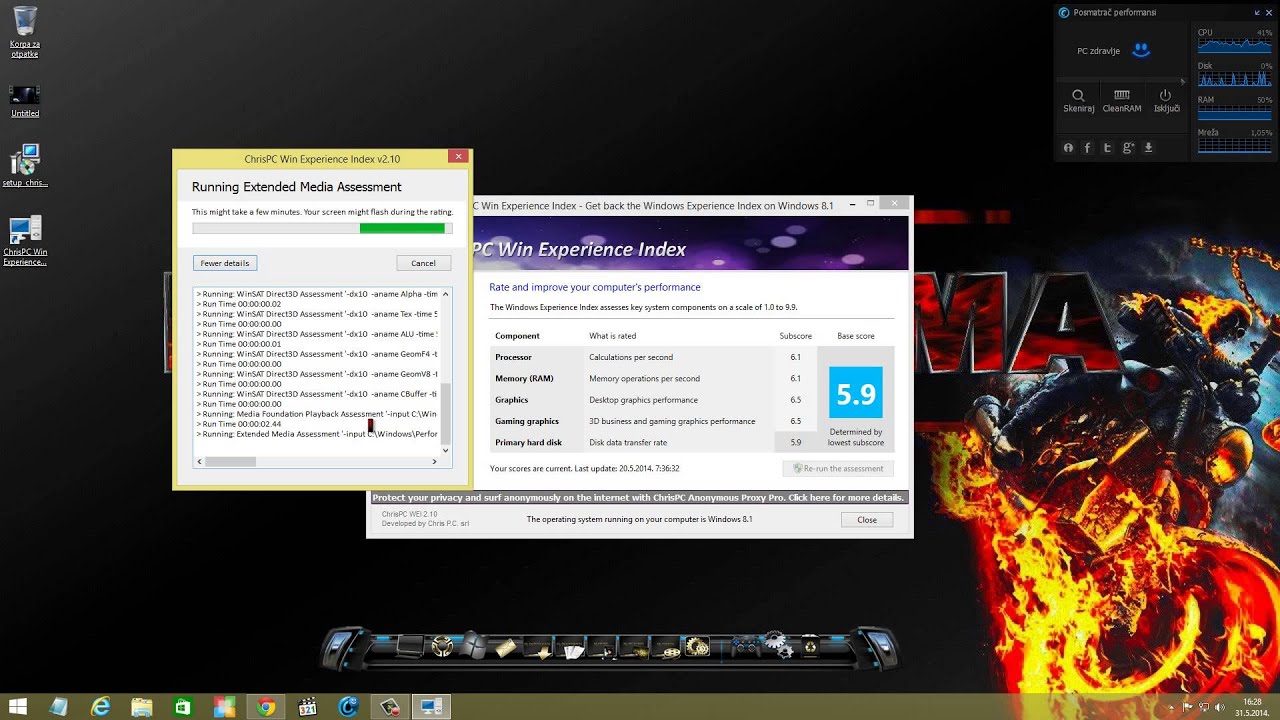Click the Facebook icon in performance widget
The height and width of the screenshot is (720, 1280).
point(1088,147)
